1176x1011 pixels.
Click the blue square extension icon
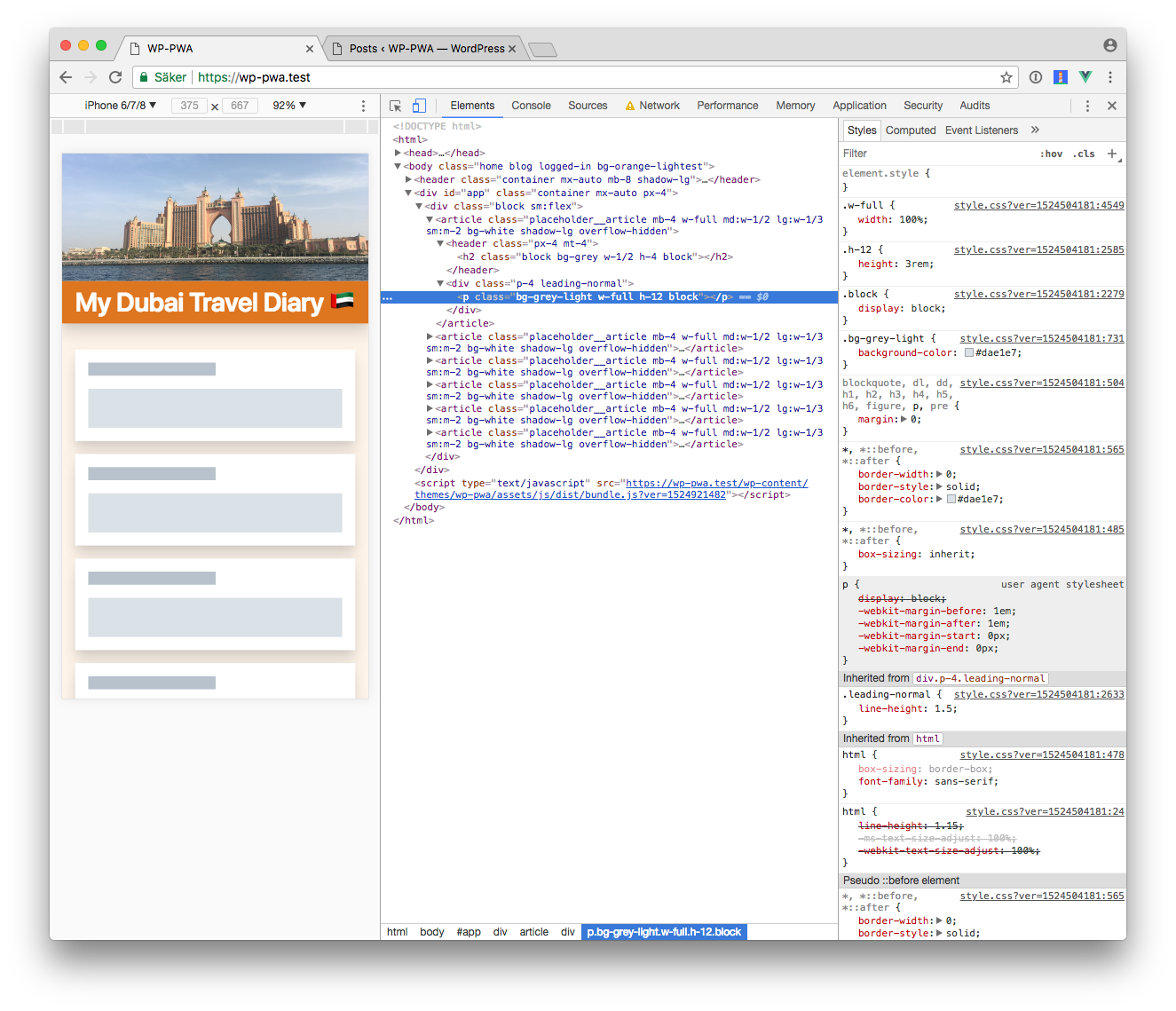pyautogui.click(x=1060, y=77)
